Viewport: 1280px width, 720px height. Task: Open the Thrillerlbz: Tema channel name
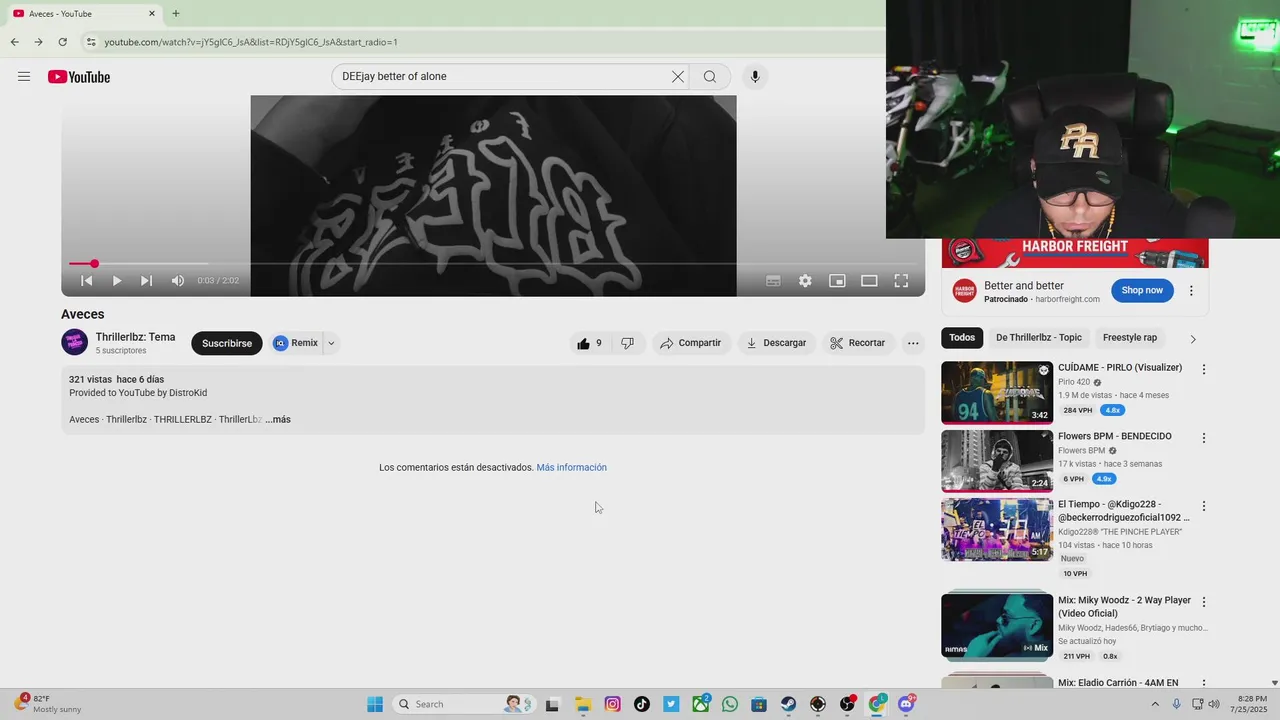pyautogui.click(x=135, y=337)
